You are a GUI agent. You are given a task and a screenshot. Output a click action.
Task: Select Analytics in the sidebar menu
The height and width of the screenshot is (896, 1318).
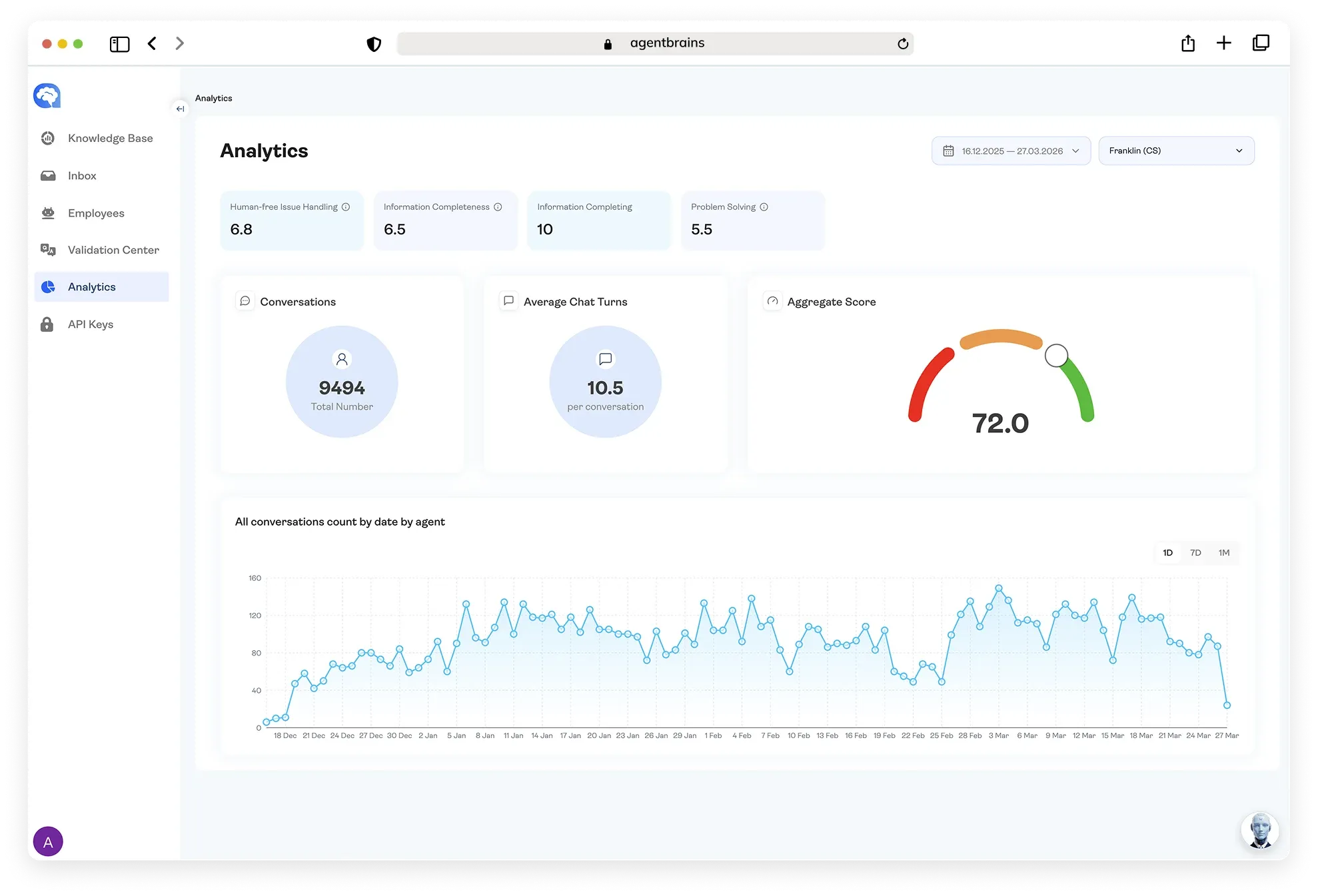coord(101,287)
